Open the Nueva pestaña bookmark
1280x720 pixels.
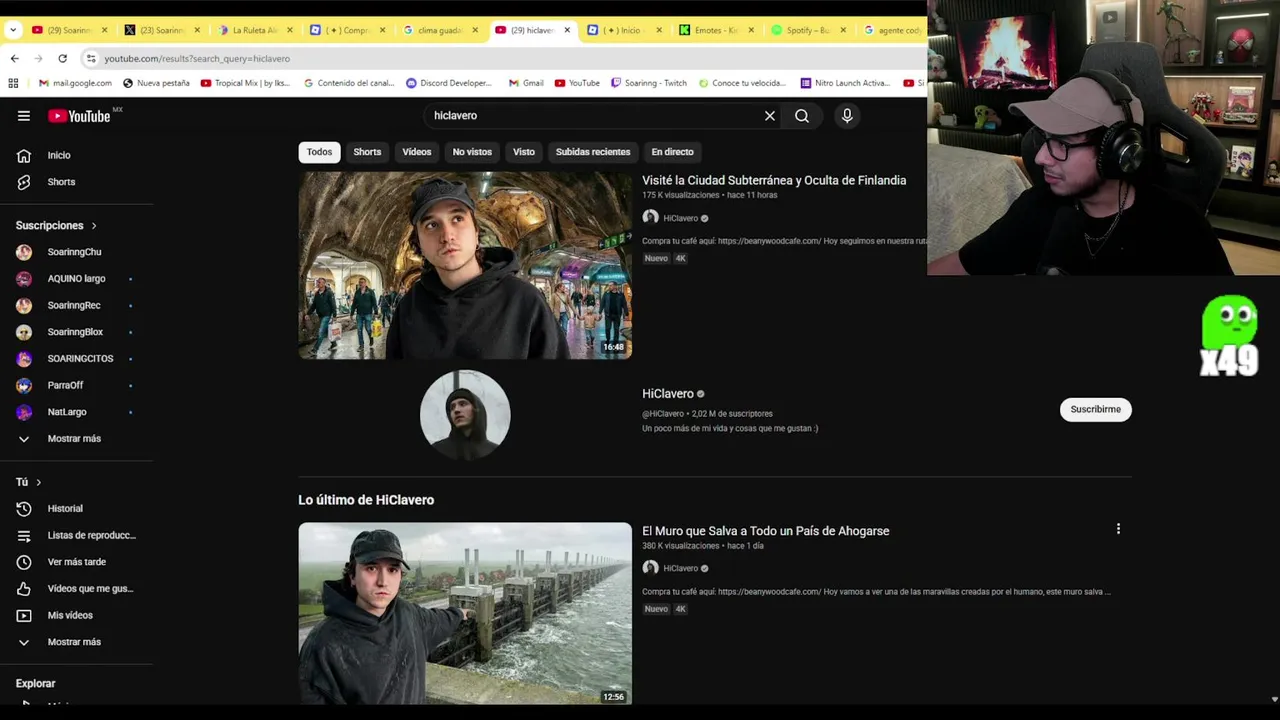tap(156, 83)
